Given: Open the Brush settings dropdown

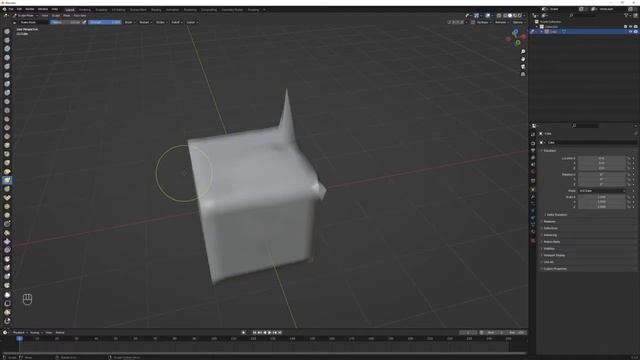Looking at the screenshot, I should coord(130,22).
